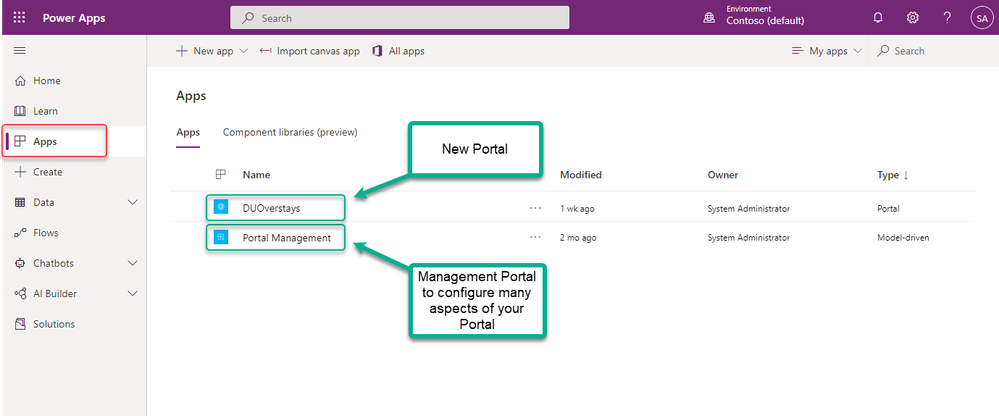Open Flows in sidebar
Viewport: 999px width, 416px height.
pyautogui.click(x=73, y=233)
